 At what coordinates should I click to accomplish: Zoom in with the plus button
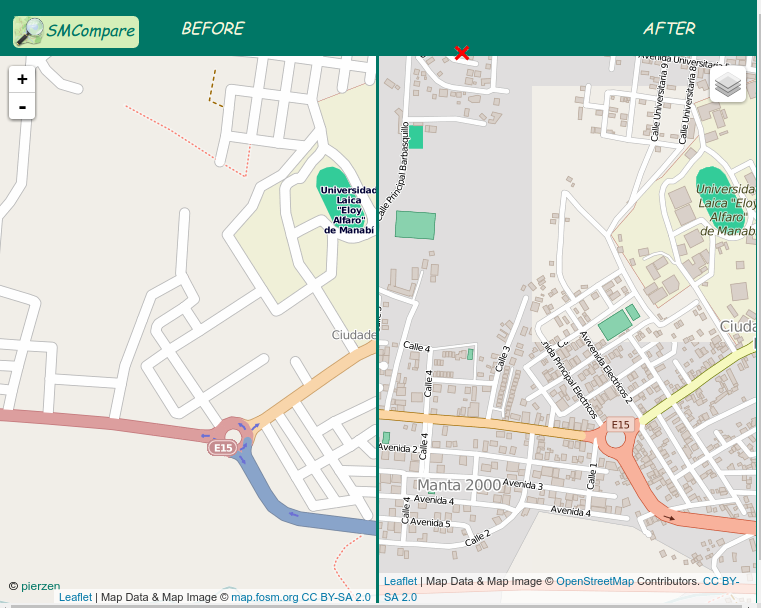coord(22,79)
